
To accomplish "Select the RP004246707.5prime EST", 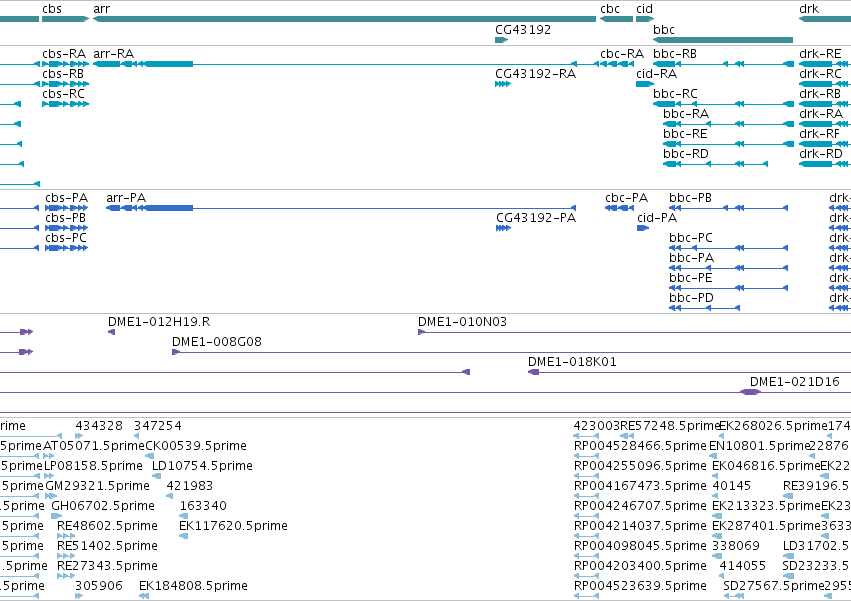I will (x=586, y=516).
